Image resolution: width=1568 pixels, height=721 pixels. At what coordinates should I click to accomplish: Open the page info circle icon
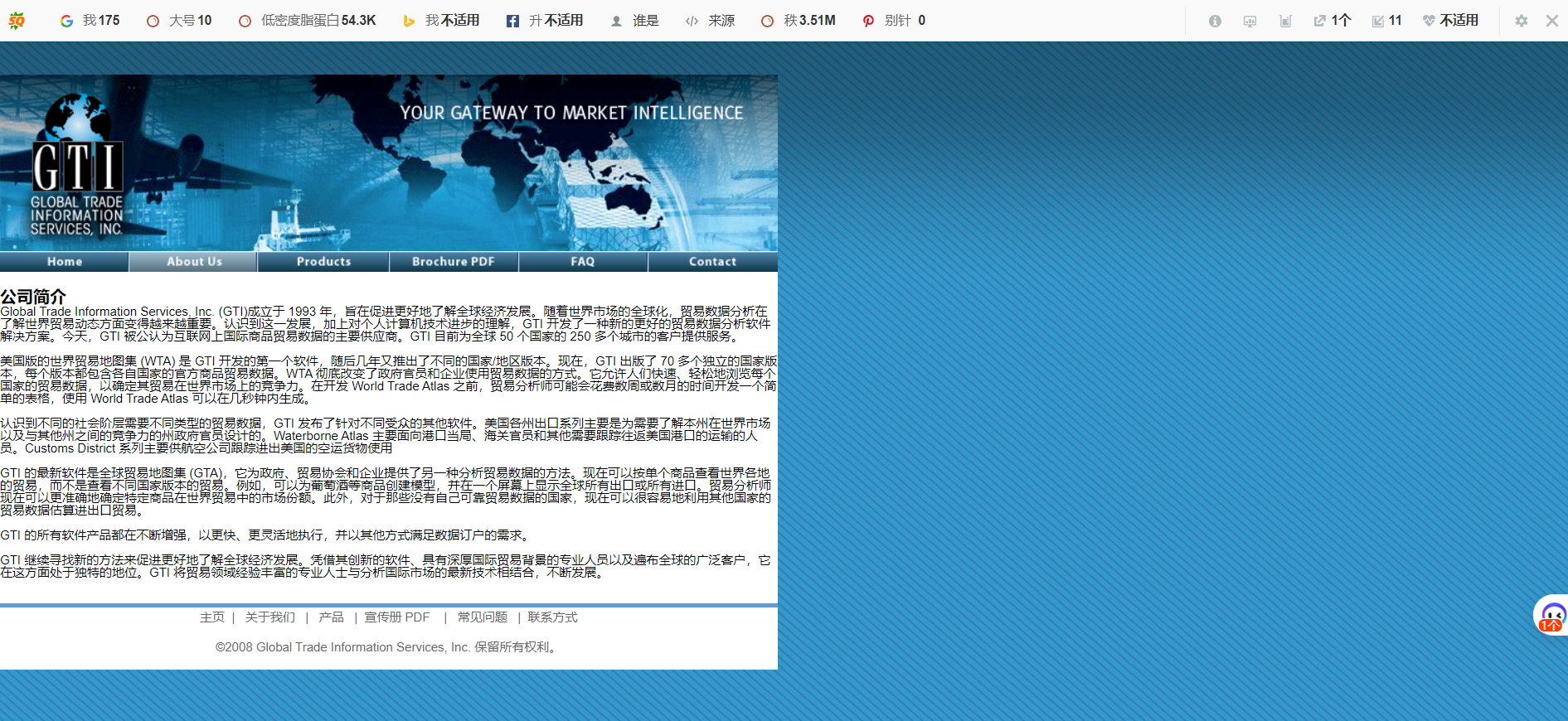point(1215,21)
